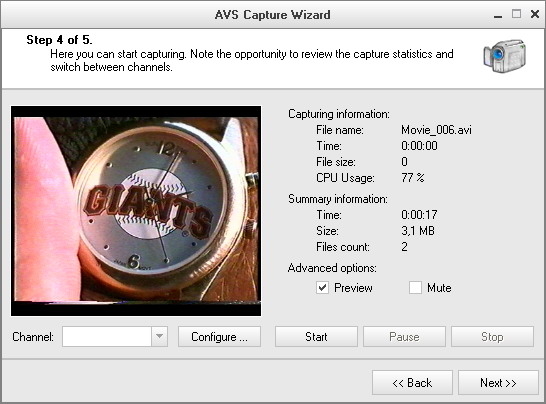The width and height of the screenshot is (546, 404).
Task: Click the Capturing information label
Action: tap(339, 114)
